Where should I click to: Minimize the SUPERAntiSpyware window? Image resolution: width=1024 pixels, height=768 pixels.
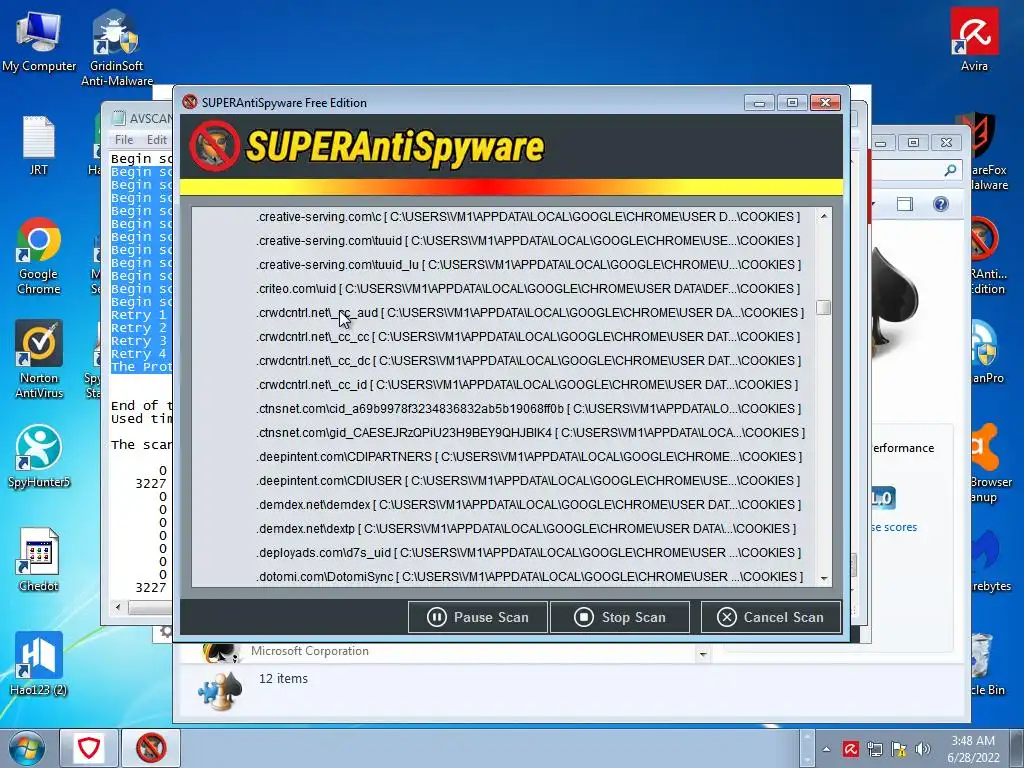(x=759, y=103)
